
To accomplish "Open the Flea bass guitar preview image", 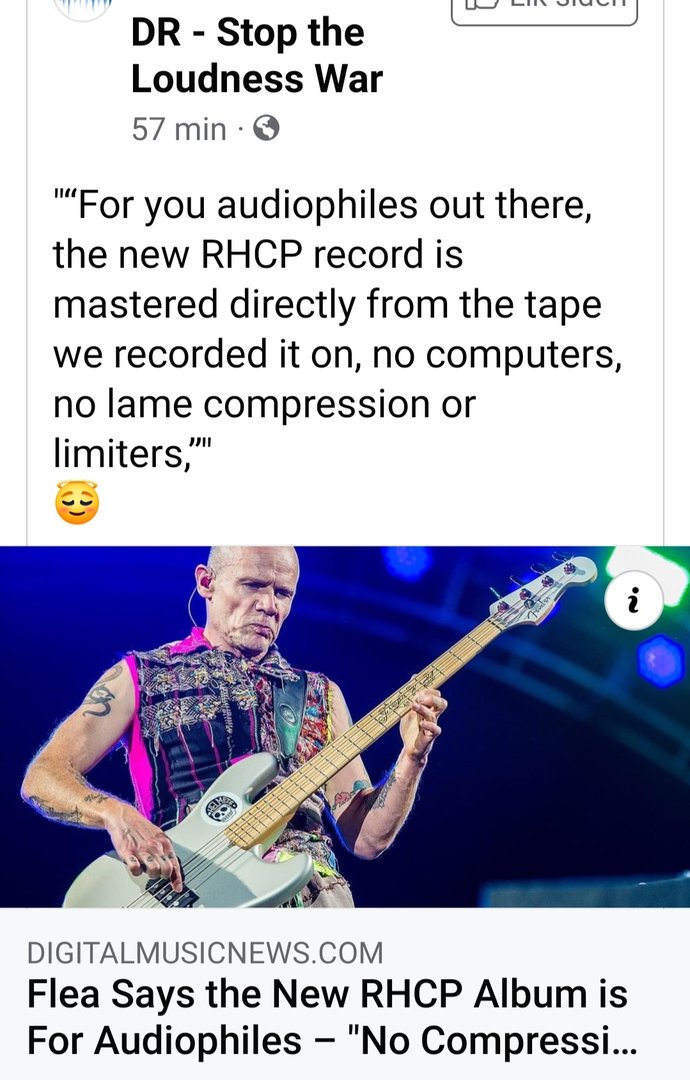I will coord(345,727).
